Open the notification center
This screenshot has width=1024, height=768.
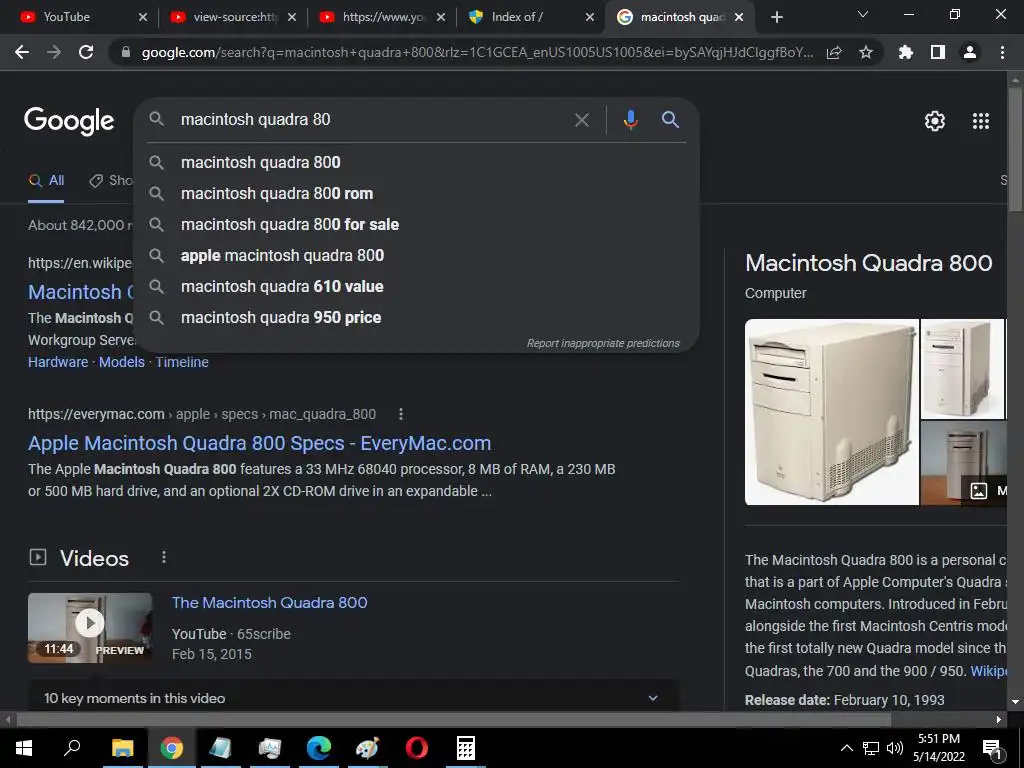993,748
